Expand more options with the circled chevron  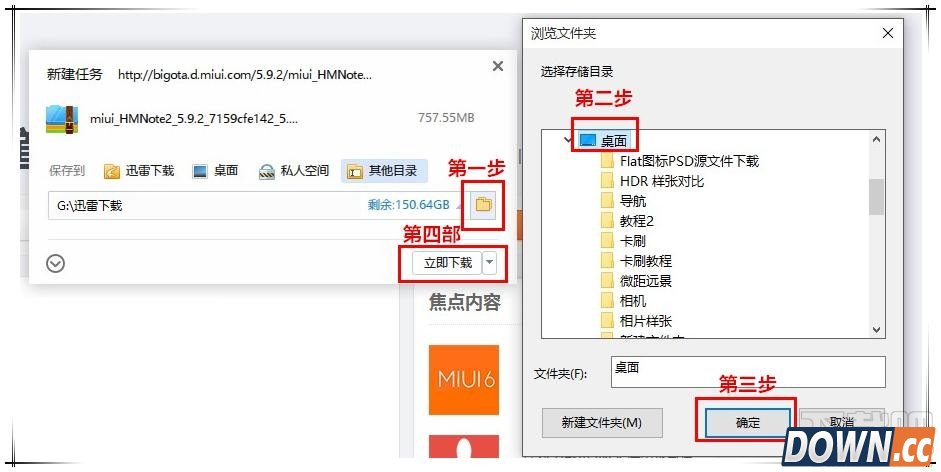point(56,264)
